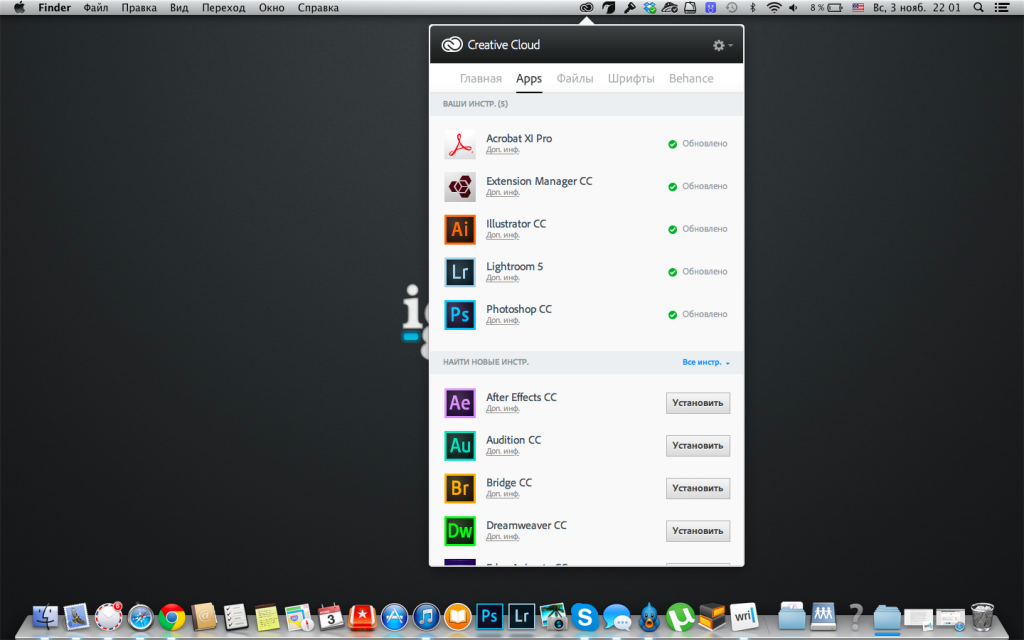Switch to the Файлы tab

pos(575,78)
